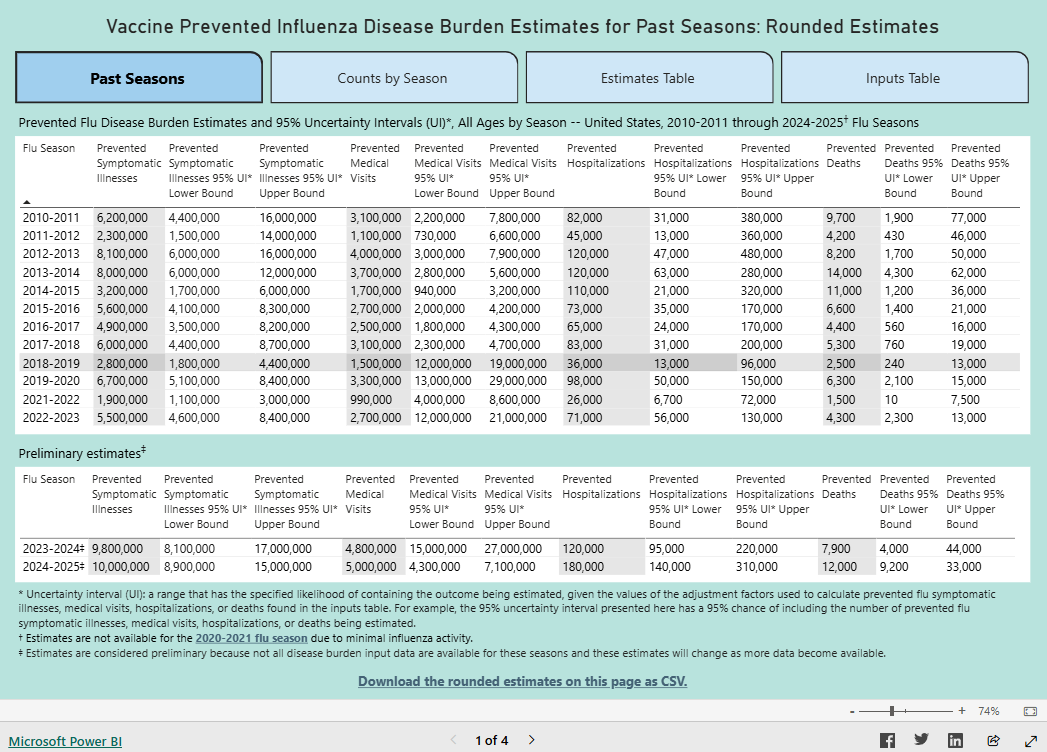
Task: Open the share options icon
Action: point(991,740)
